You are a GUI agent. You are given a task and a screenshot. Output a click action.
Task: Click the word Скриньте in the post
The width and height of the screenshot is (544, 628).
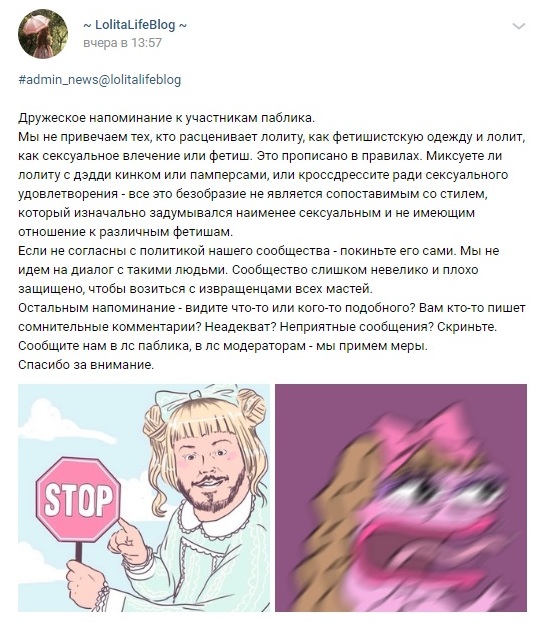(x=467, y=327)
